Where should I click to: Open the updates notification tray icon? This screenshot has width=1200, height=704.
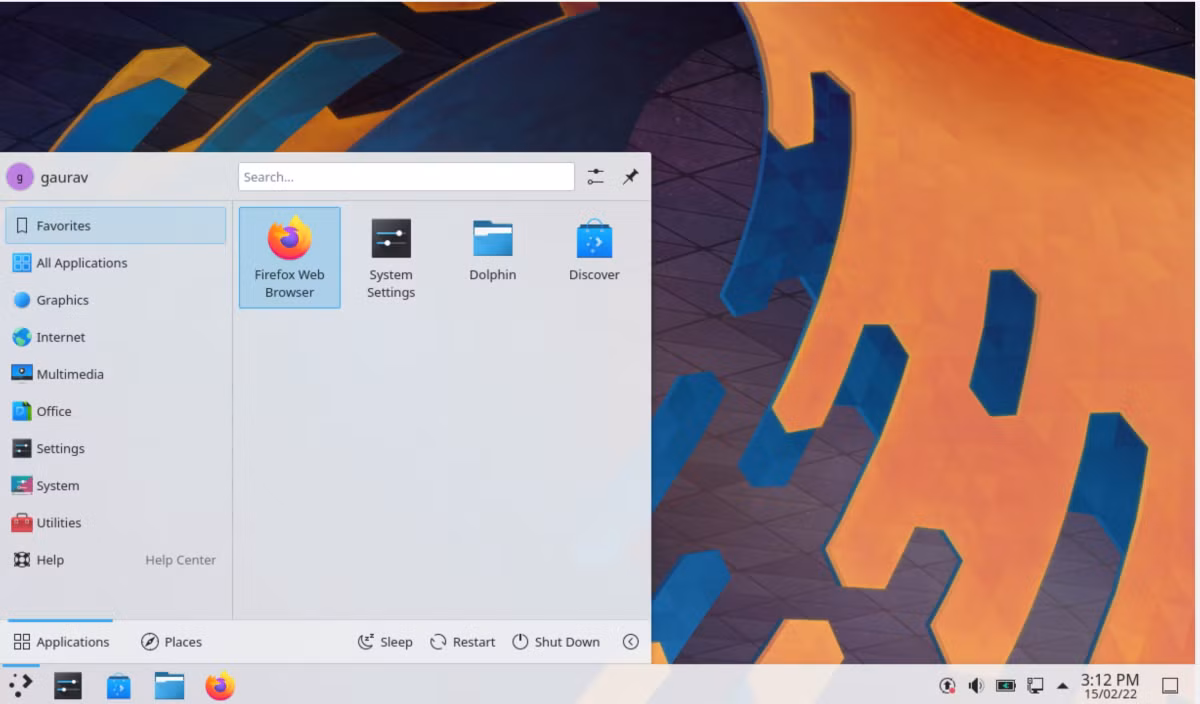tap(947, 686)
